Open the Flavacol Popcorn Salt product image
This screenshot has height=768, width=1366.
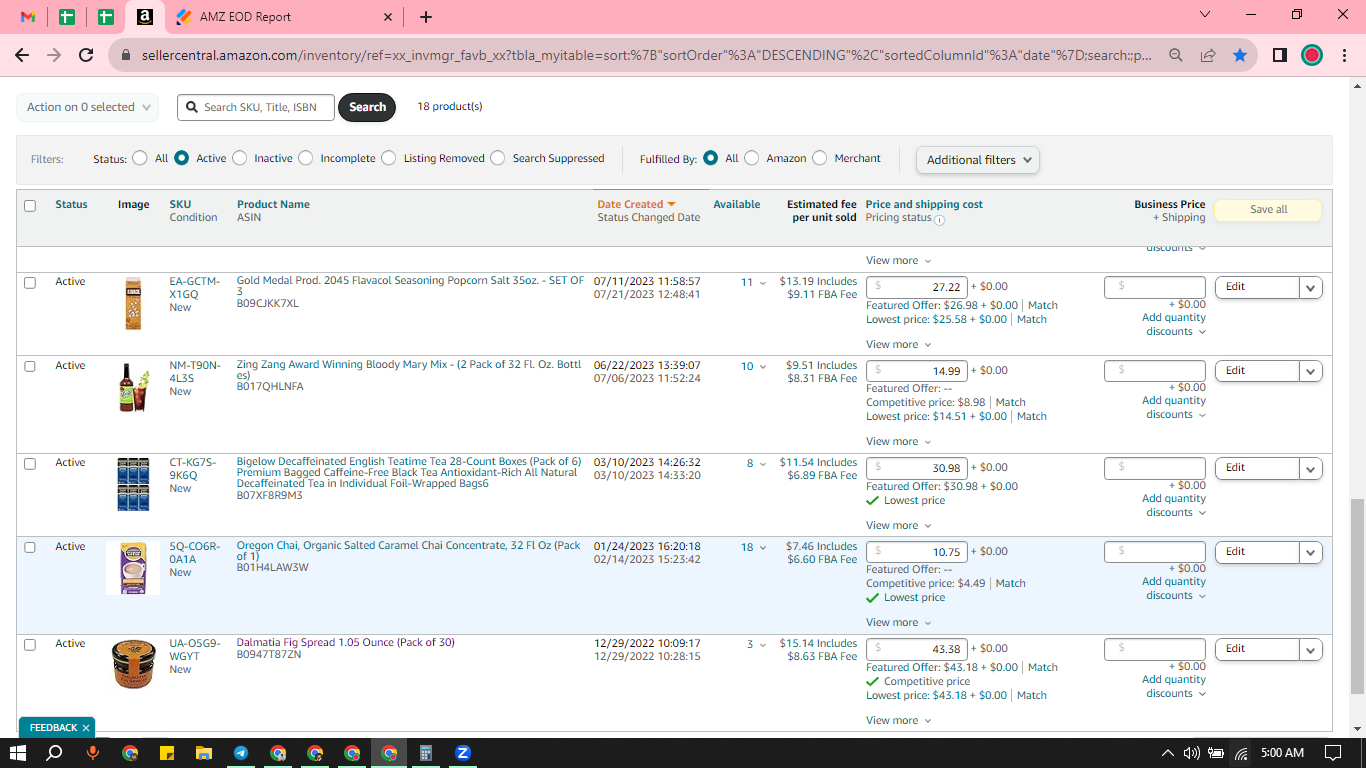pyautogui.click(x=133, y=304)
